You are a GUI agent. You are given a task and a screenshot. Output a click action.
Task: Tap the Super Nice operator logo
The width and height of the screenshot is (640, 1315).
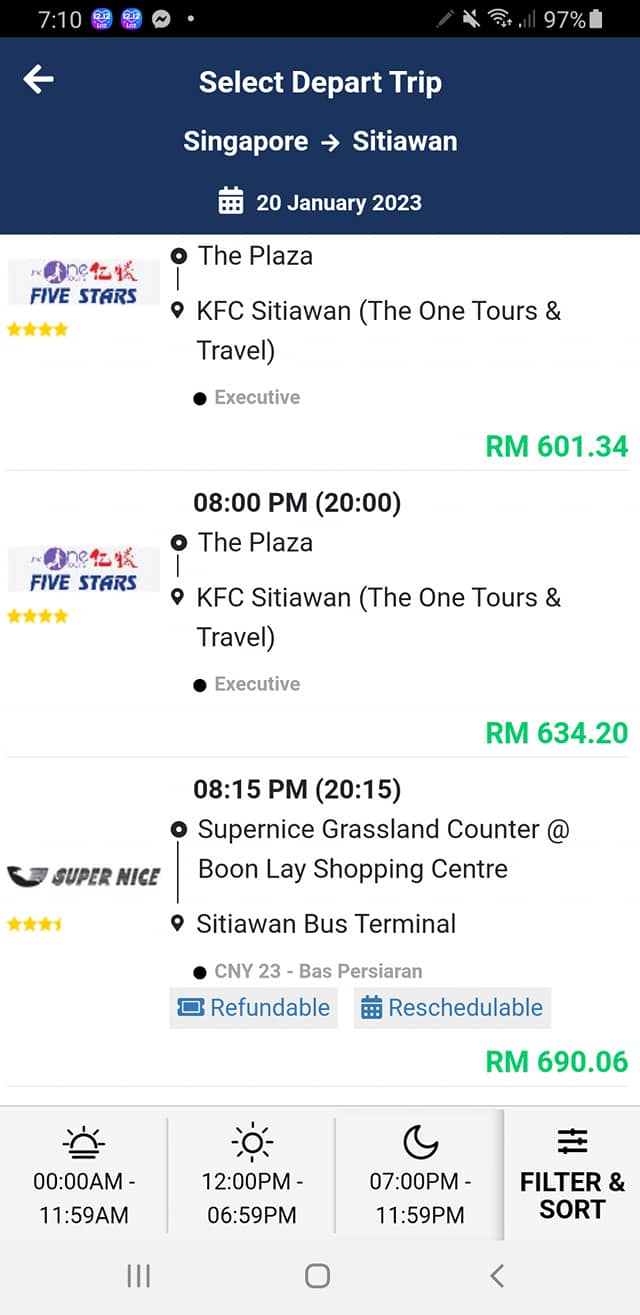click(x=84, y=877)
